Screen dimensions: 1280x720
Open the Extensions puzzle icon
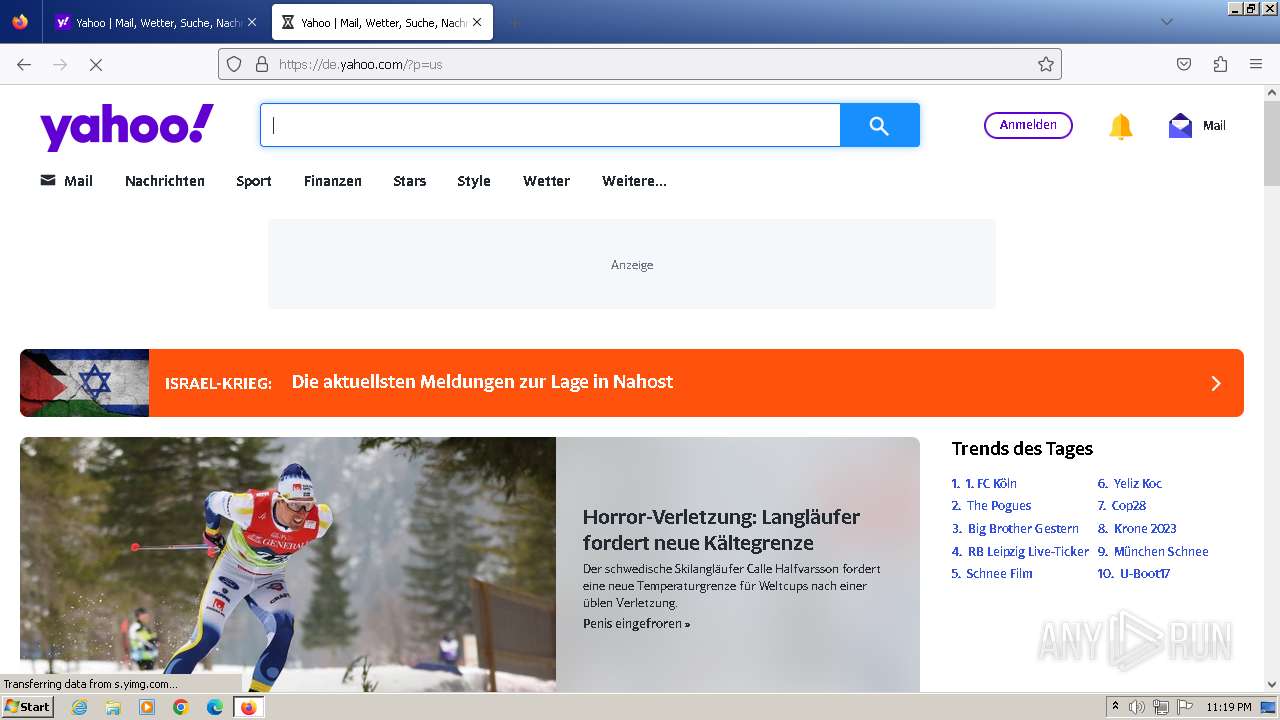1220,64
